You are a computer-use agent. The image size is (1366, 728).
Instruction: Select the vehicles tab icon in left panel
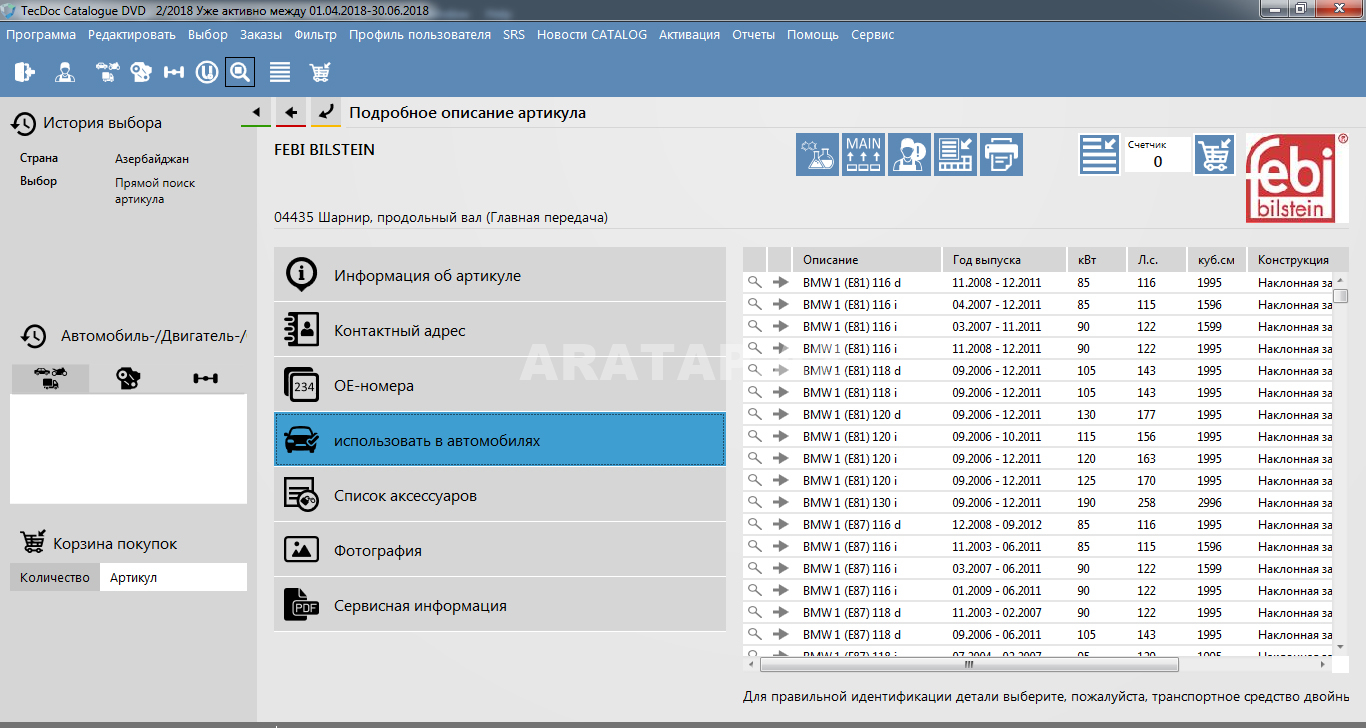[50, 378]
